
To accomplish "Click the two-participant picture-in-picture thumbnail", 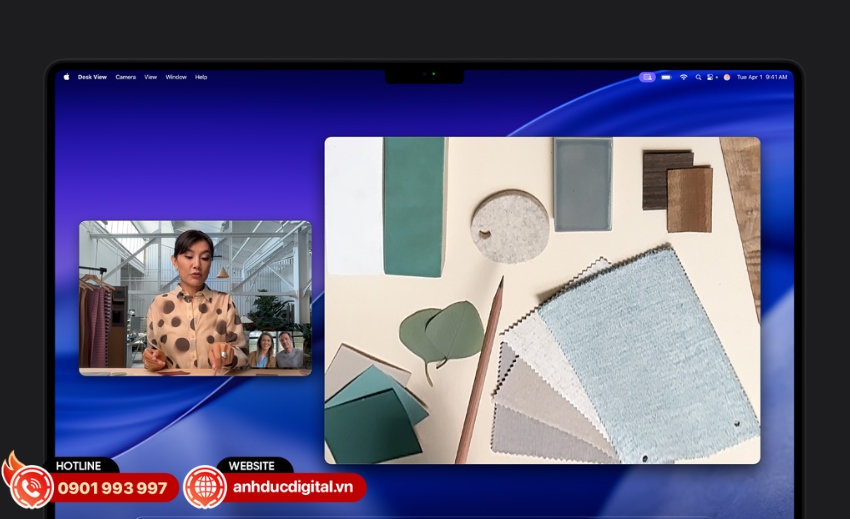I will click(x=277, y=350).
